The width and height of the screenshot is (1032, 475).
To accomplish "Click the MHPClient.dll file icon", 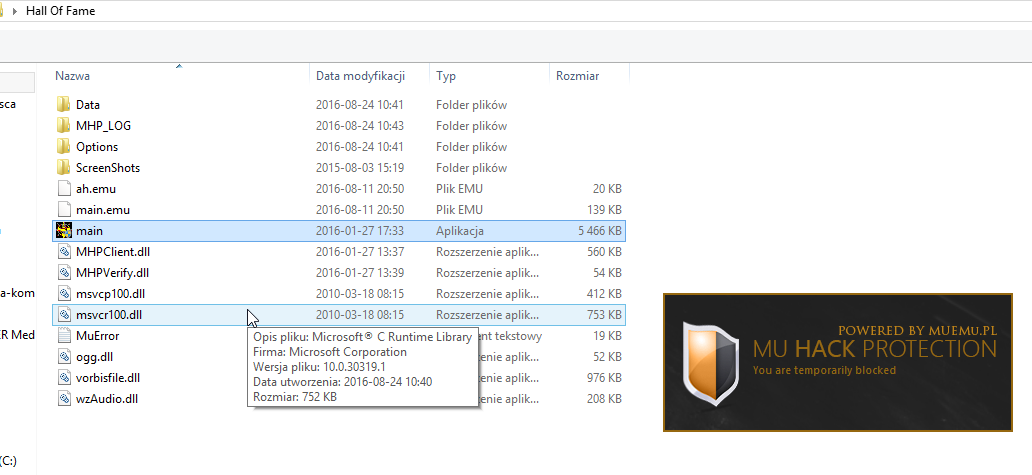I will pyautogui.click(x=63, y=251).
